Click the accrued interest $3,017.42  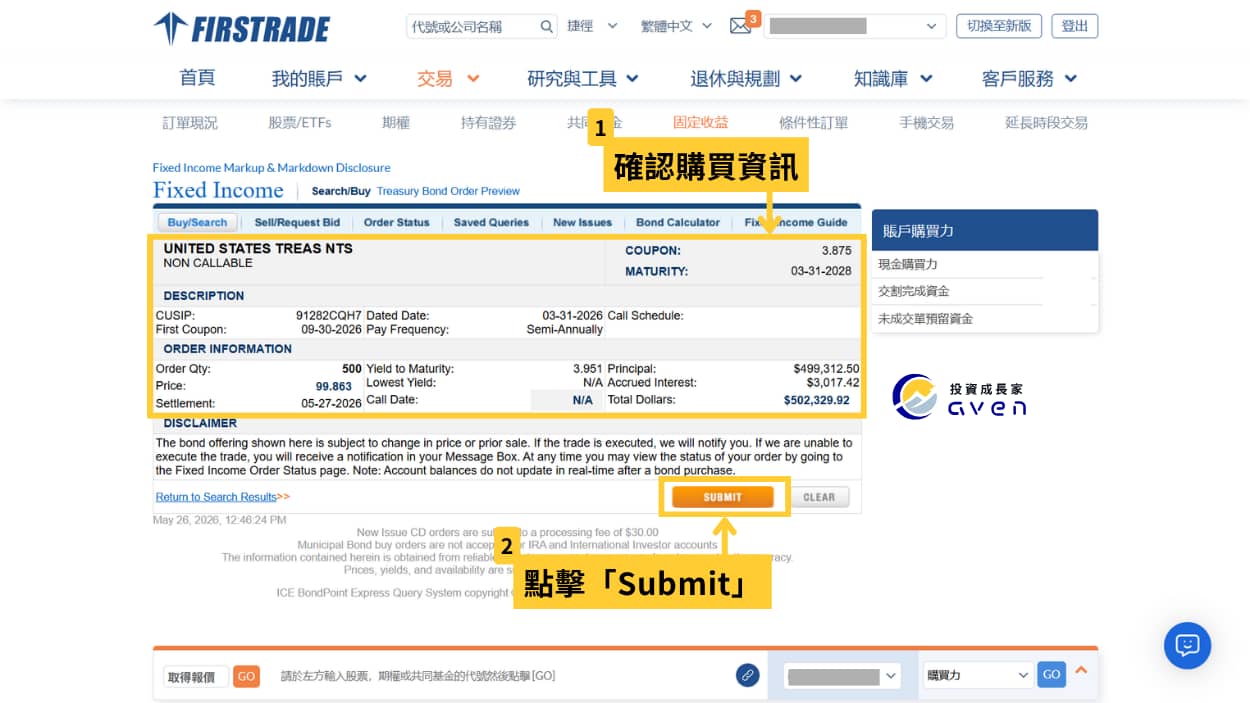[833, 383]
